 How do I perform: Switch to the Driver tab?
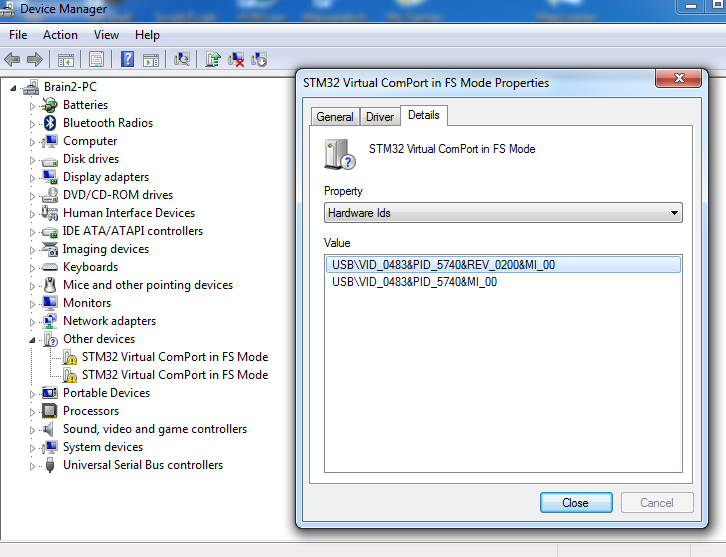coord(380,117)
